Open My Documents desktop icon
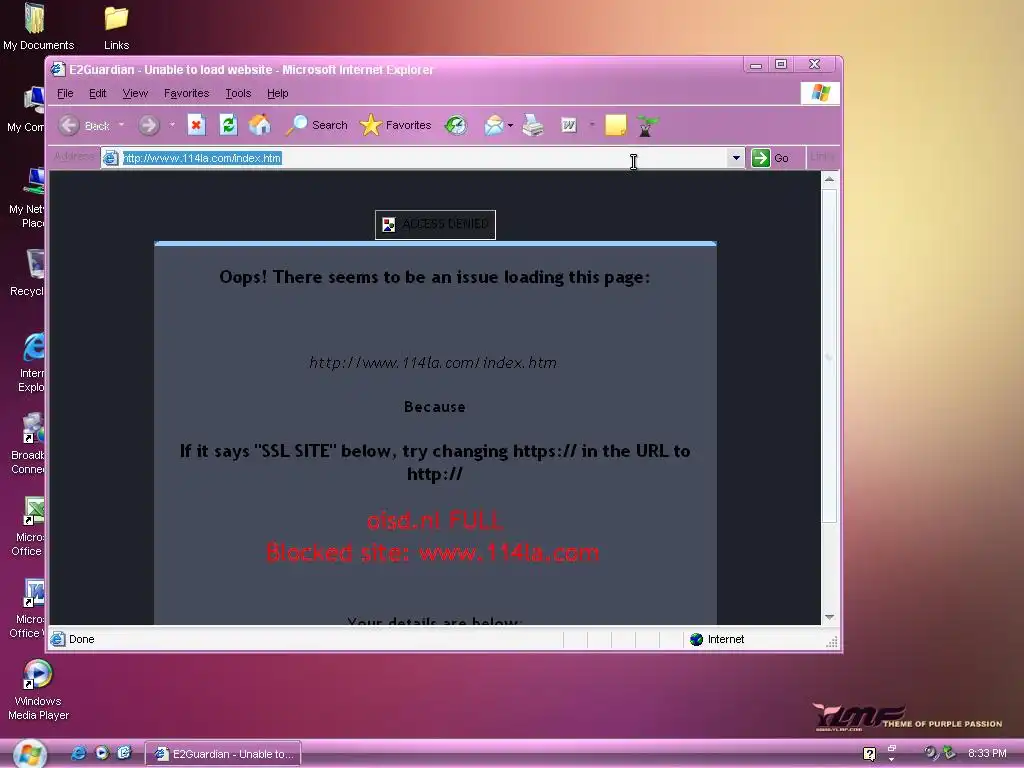Screen dimensions: 1024x768 [x=38, y=26]
